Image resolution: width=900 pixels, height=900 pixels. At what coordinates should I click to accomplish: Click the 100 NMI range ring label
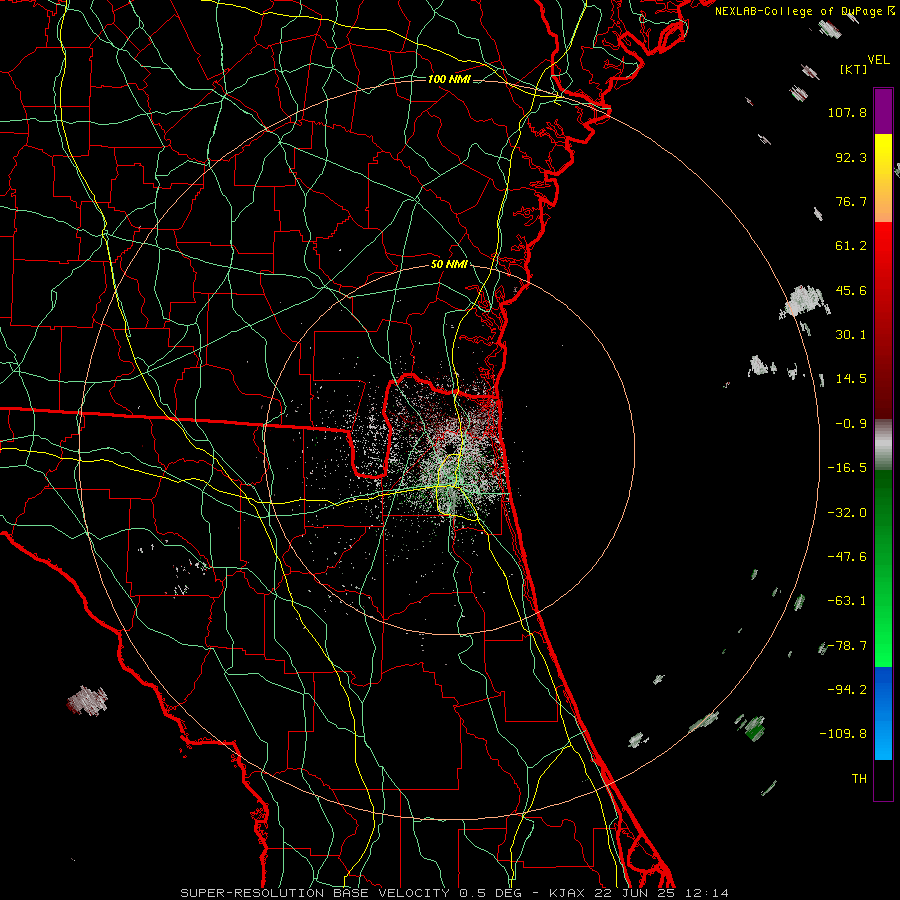(449, 79)
